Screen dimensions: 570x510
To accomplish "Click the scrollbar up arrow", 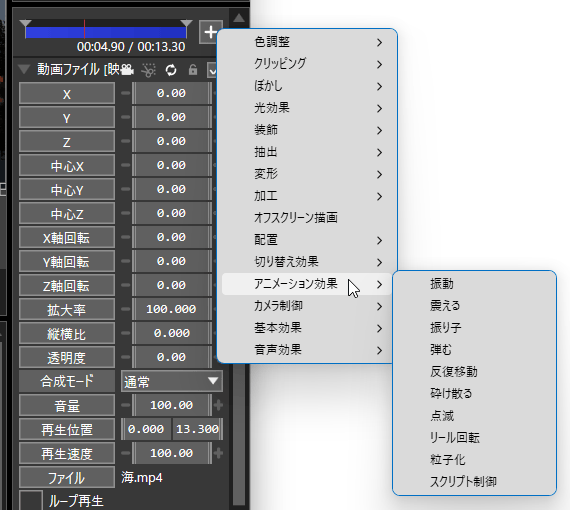I will [239, 18].
